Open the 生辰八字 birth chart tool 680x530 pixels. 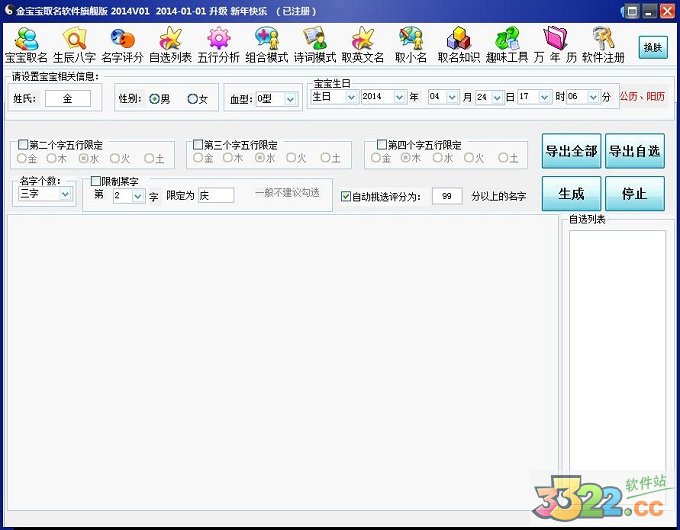coord(74,45)
